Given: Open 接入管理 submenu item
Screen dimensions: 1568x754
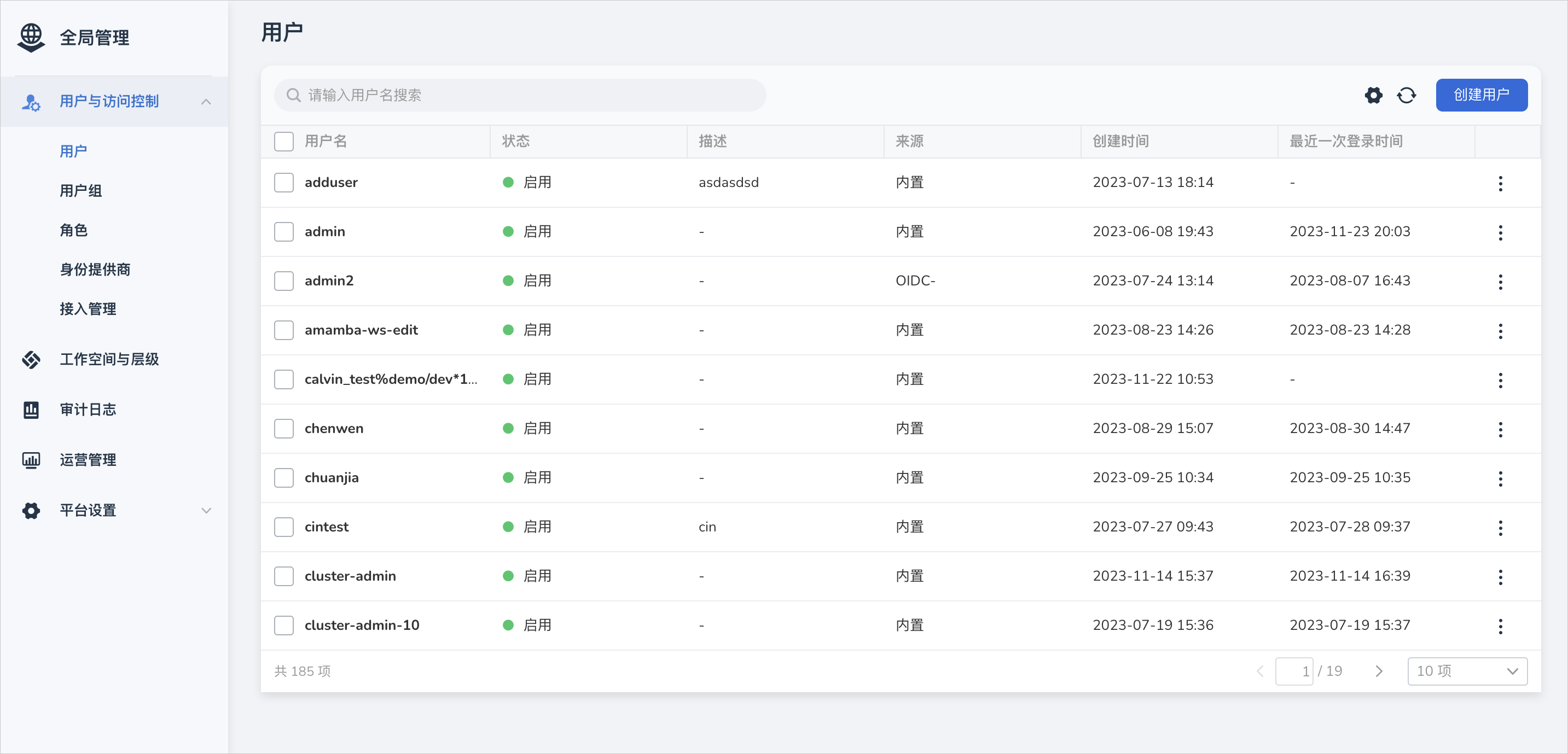Looking at the screenshot, I should click(88, 309).
